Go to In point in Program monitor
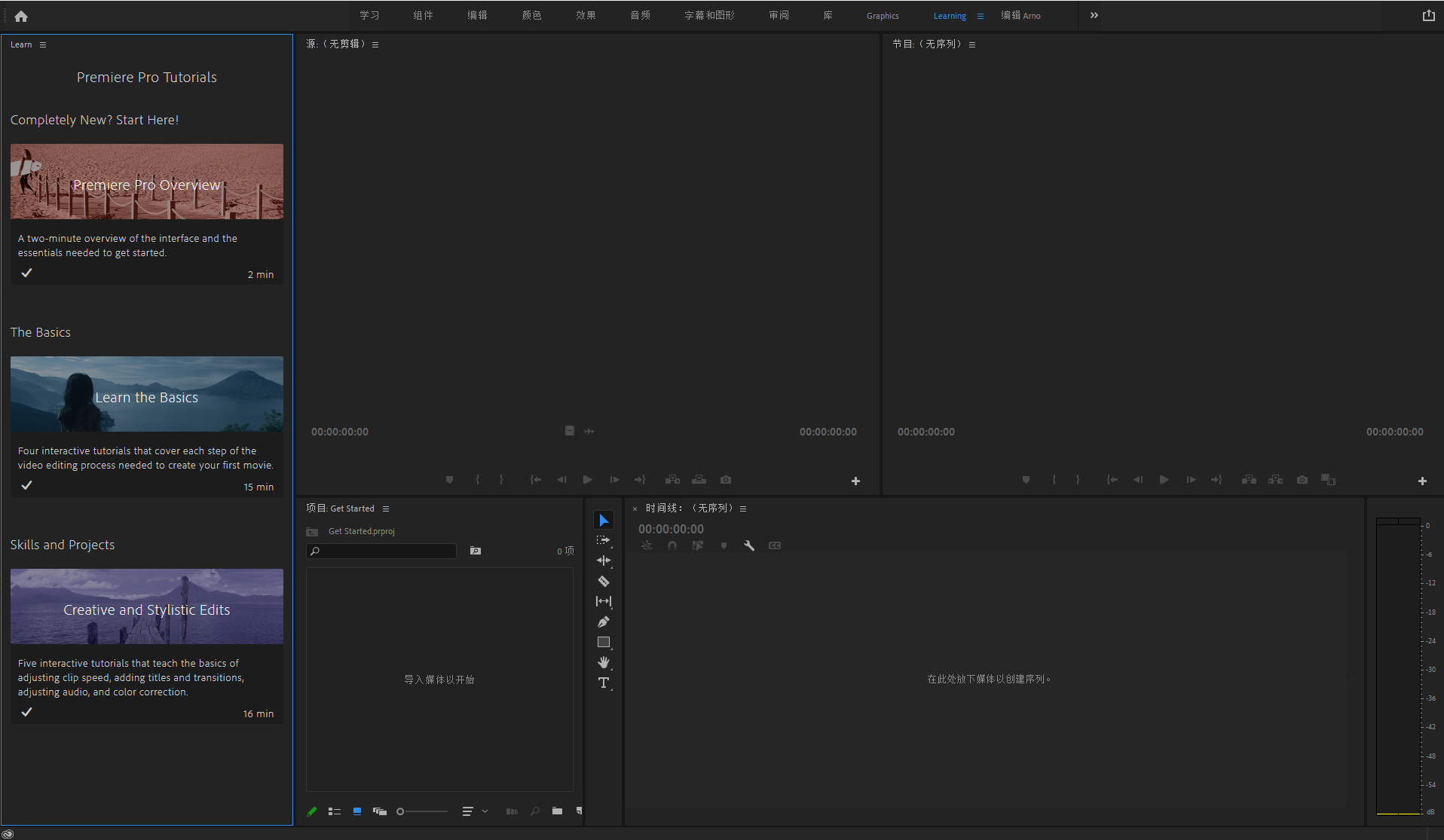The height and width of the screenshot is (840, 1444). [x=1112, y=480]
